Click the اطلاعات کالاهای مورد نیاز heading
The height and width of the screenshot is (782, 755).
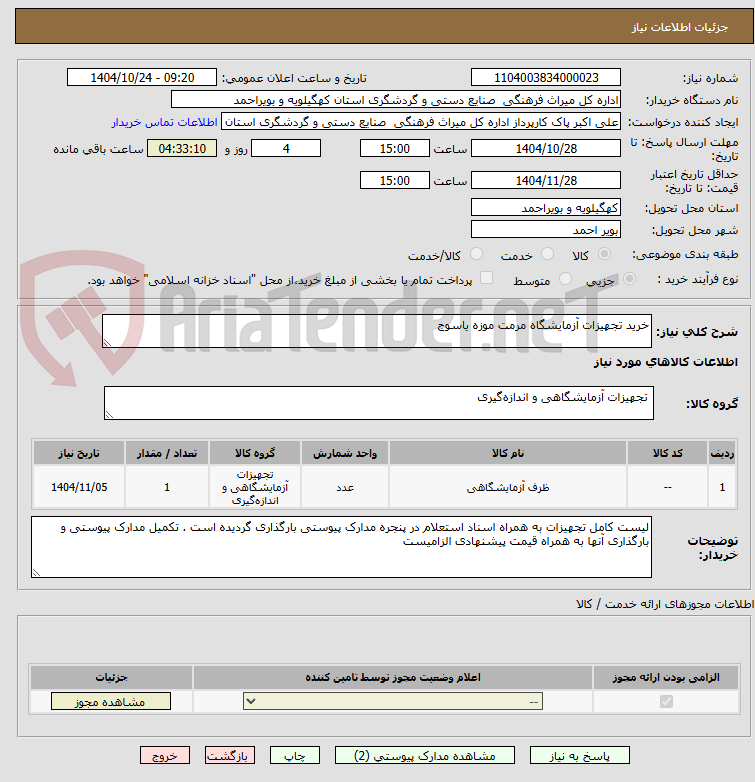[x=666, y=362]
